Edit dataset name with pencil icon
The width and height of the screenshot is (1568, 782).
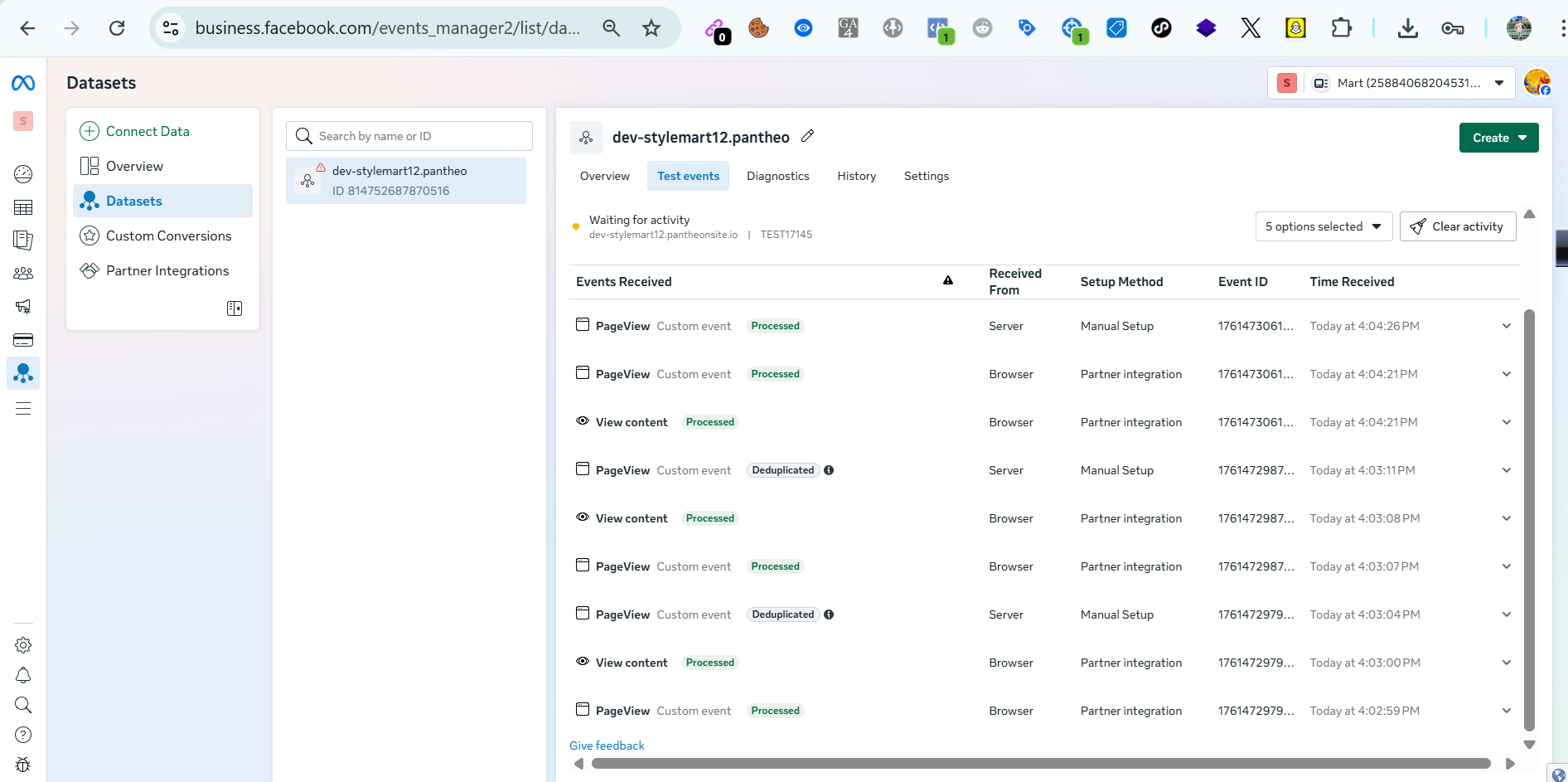808,136
